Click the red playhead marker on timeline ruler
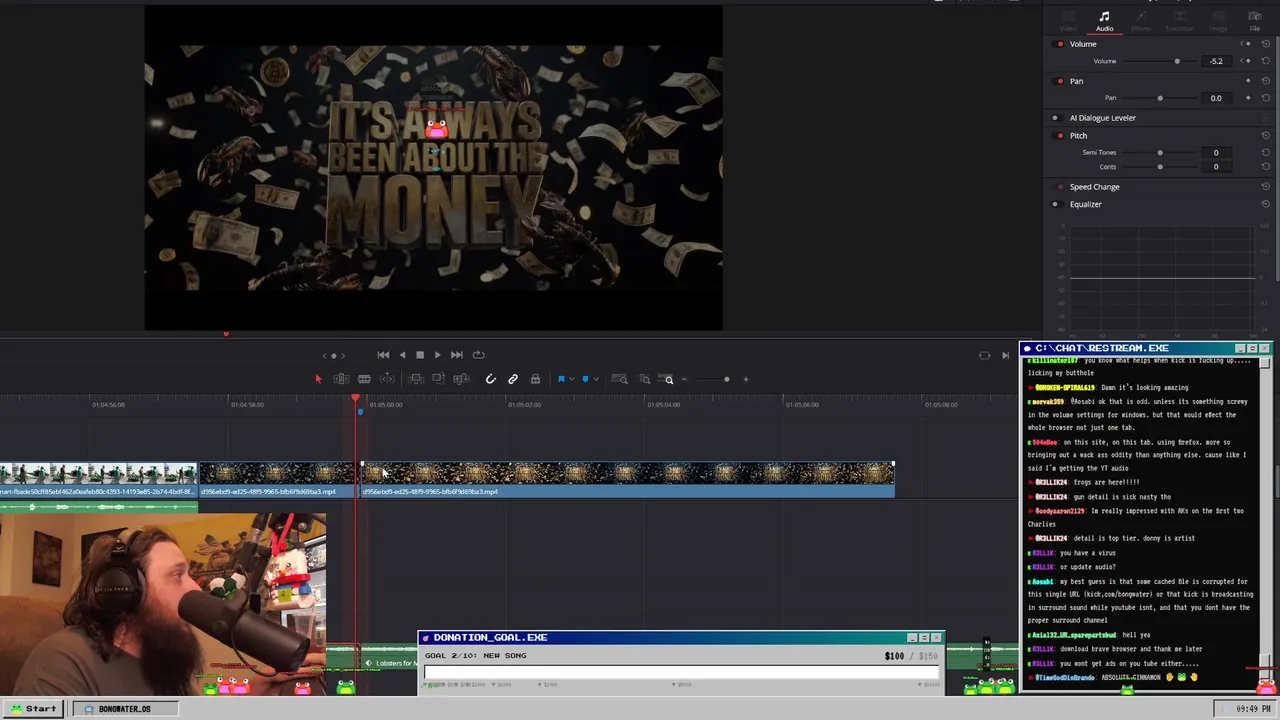Image resolution: width=1280 pixels, height=720 pixels. pyautogui.click(x=356, y=400)
